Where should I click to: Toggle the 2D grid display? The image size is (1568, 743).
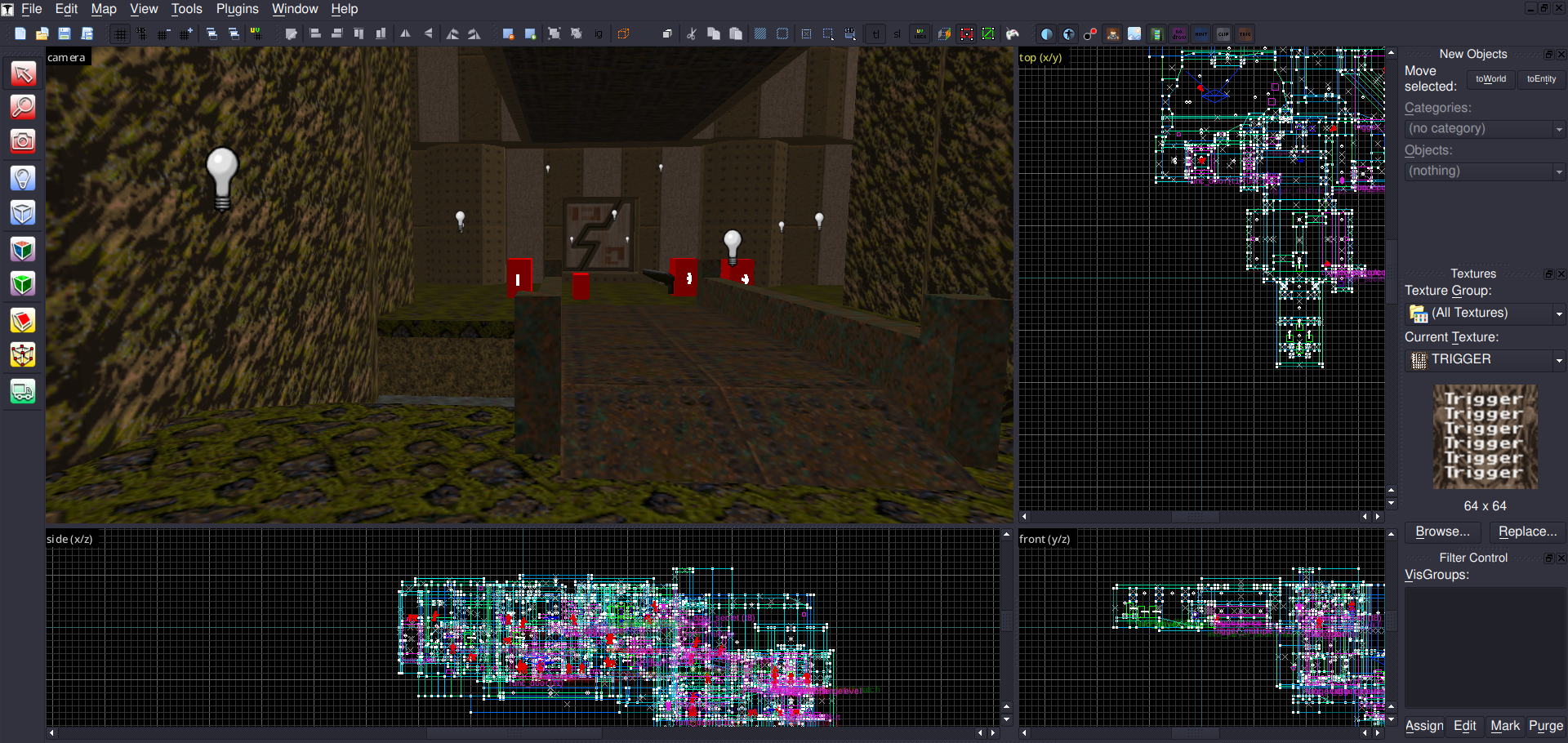[120, 34]
